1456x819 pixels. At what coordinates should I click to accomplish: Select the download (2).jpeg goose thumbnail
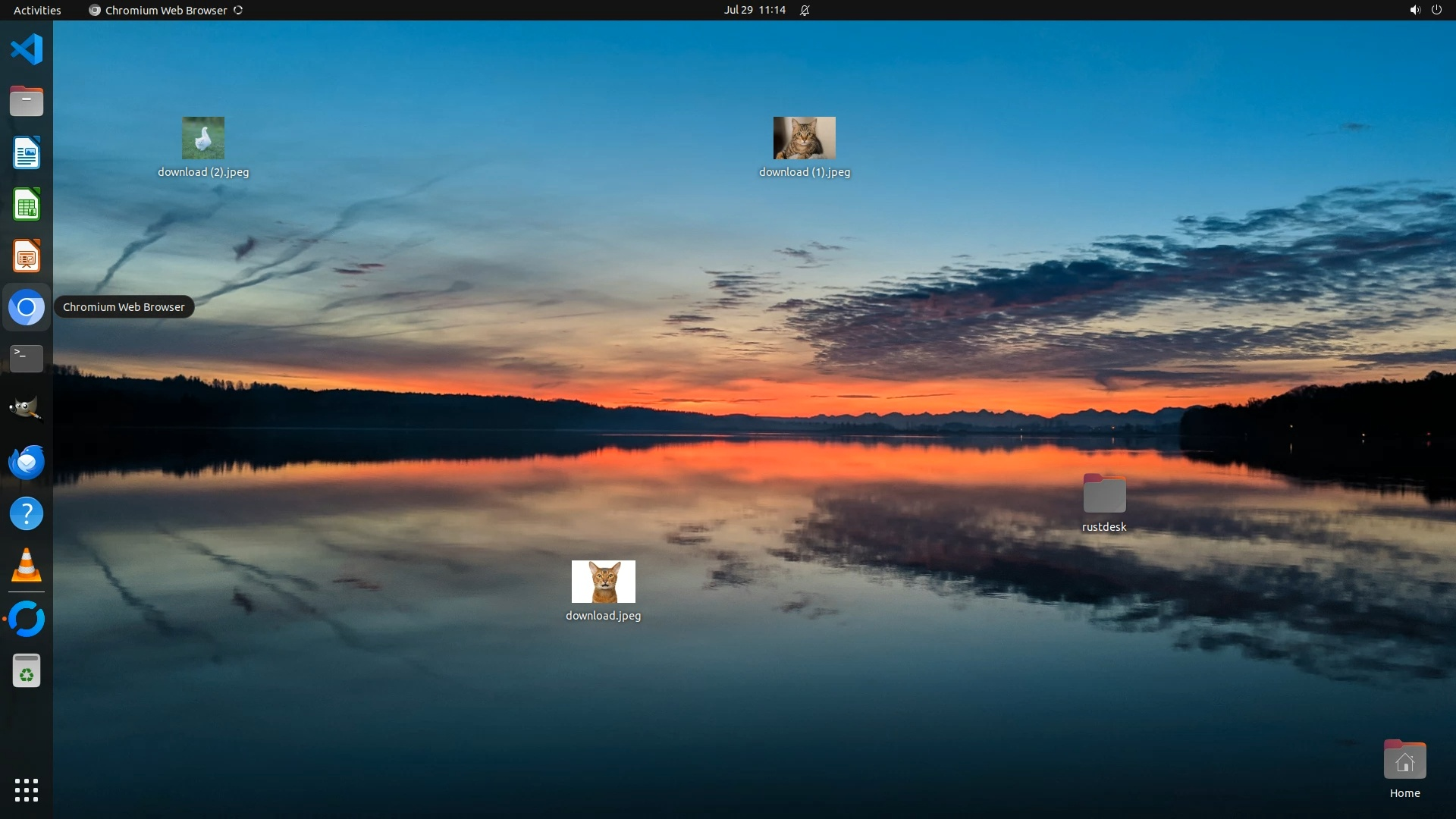(x=203, y=138)
